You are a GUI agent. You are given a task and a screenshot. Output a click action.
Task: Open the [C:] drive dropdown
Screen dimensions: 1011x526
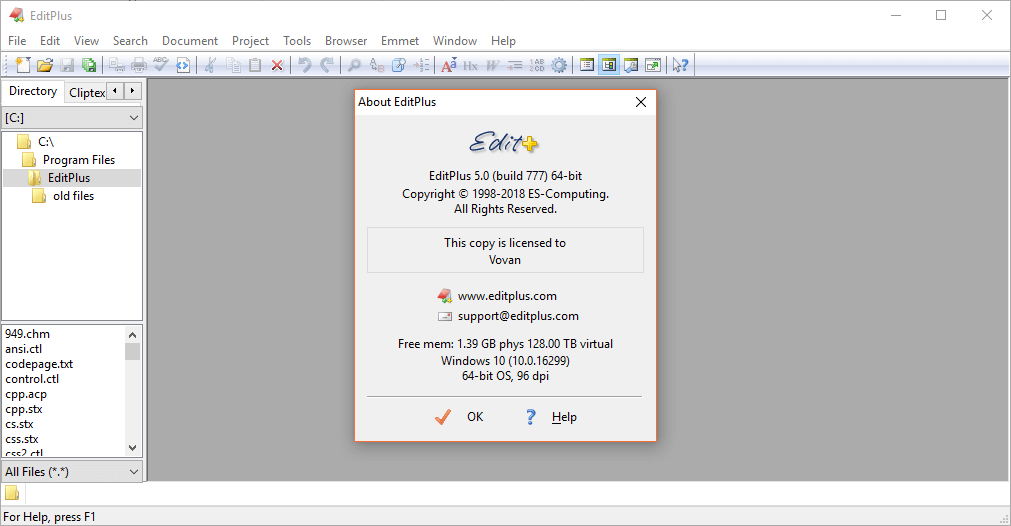(x=72, y=118)
